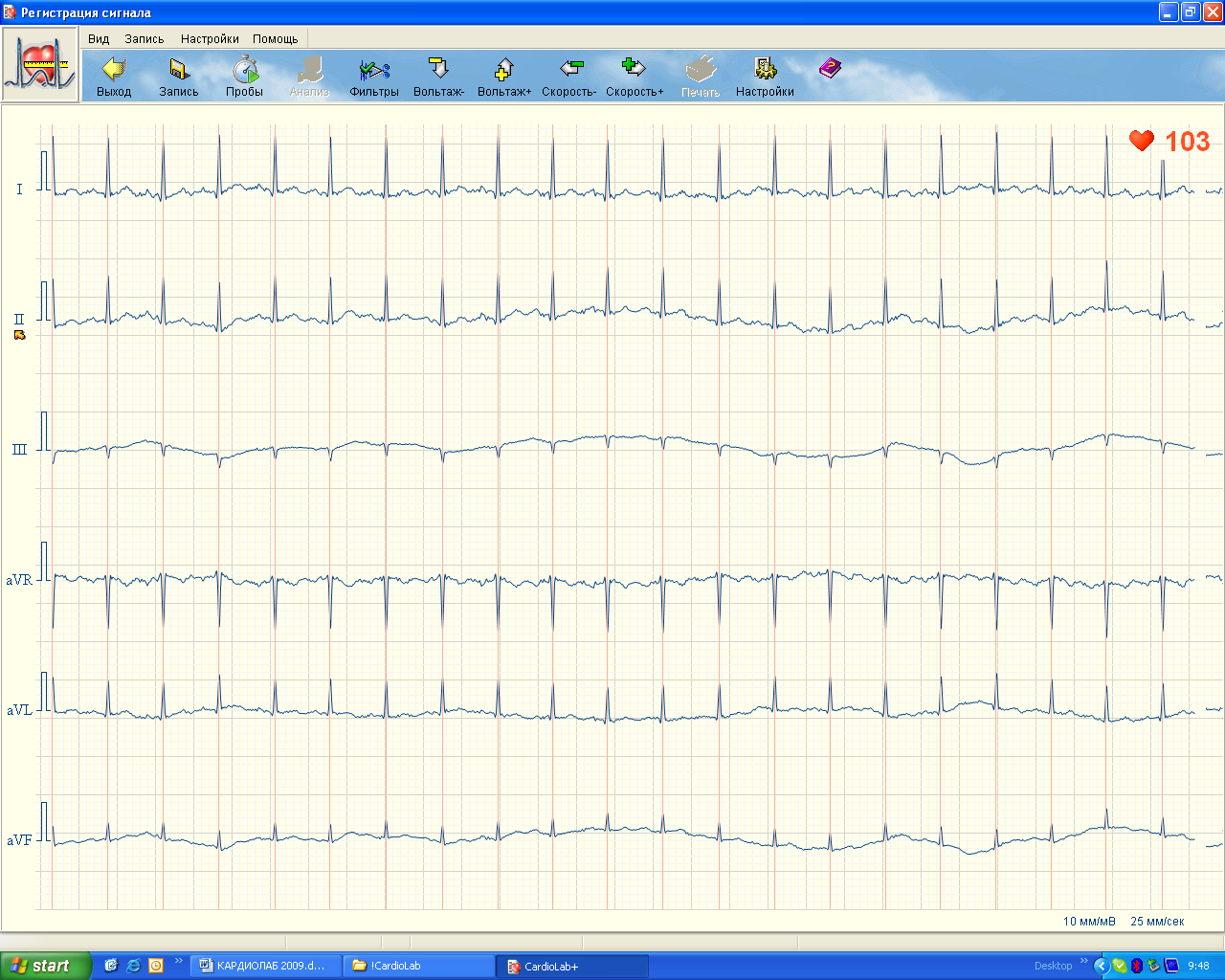1225x980 pixels.
Task: Click the CardioLab heart logo icon
Action: (x=39, y=65)
